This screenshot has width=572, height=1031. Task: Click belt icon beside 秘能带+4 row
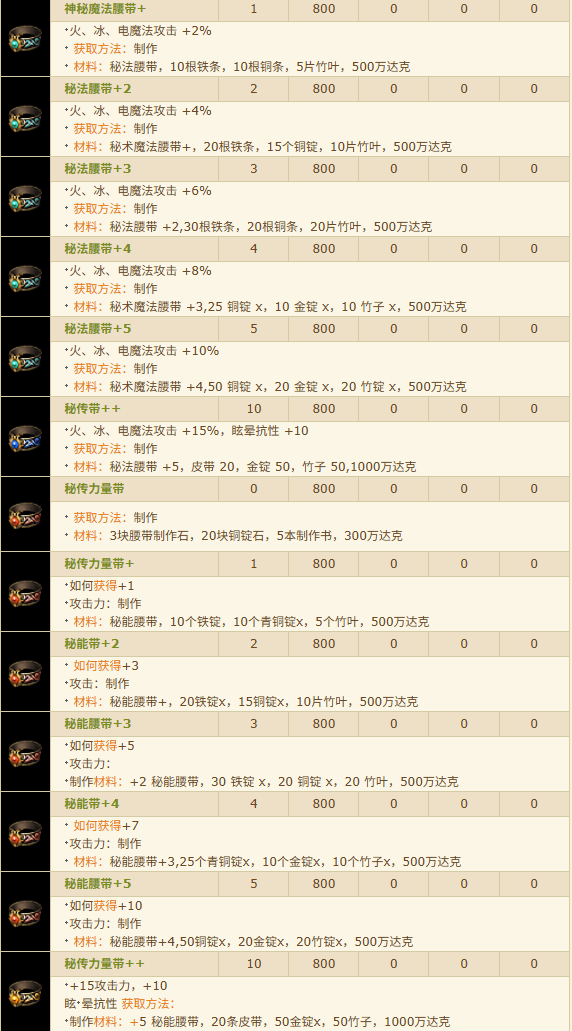coord(25,834)
